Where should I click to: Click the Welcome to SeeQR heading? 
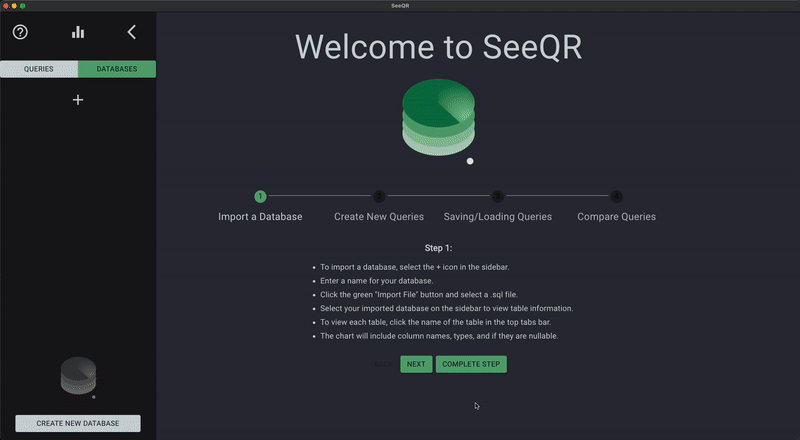tap(439, 47)
